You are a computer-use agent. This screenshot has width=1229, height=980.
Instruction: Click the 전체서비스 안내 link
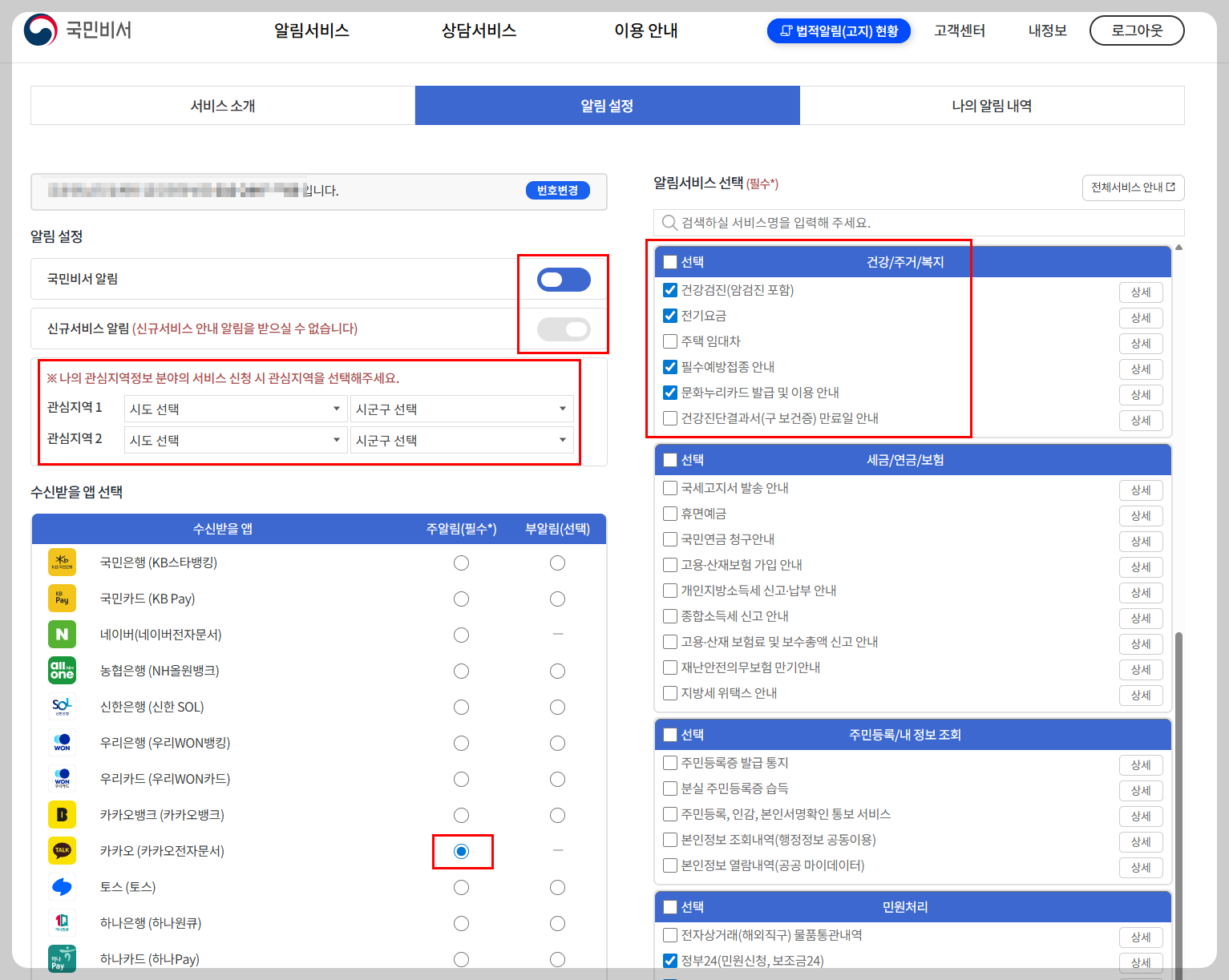(x=1133, y=188)
